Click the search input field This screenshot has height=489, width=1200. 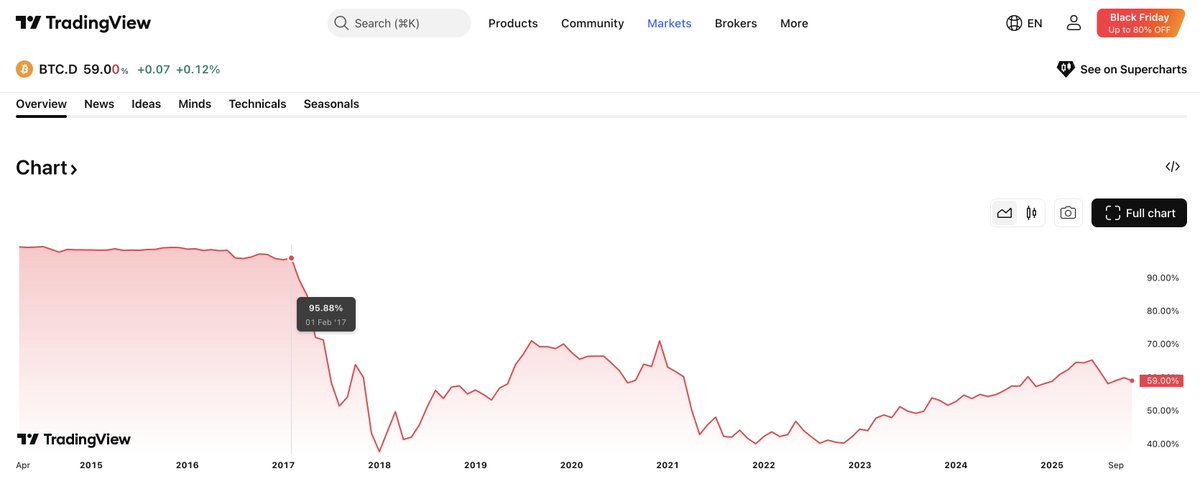click(x=399, y=23)
